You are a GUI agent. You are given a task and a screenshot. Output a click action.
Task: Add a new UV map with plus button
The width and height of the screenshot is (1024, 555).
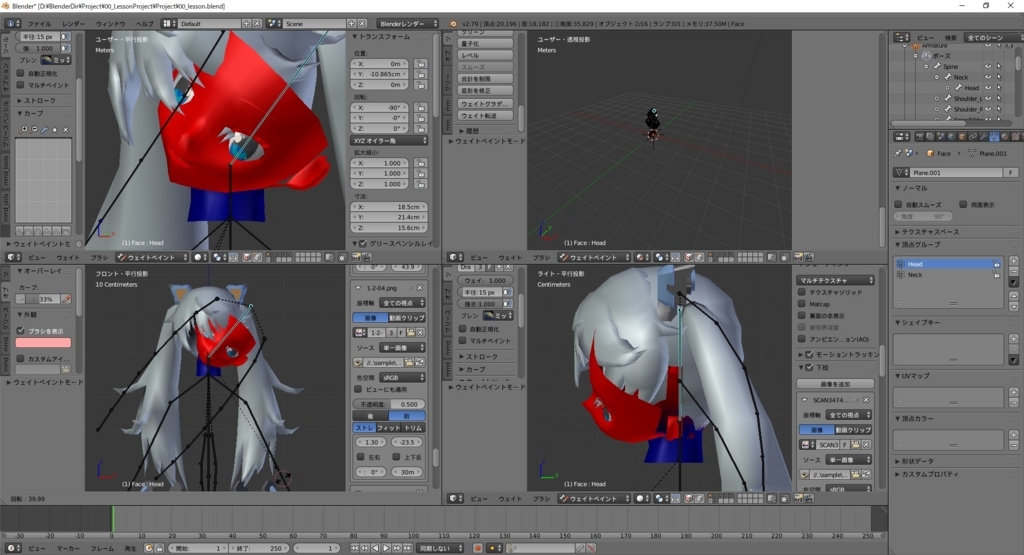coord(1014,392)
